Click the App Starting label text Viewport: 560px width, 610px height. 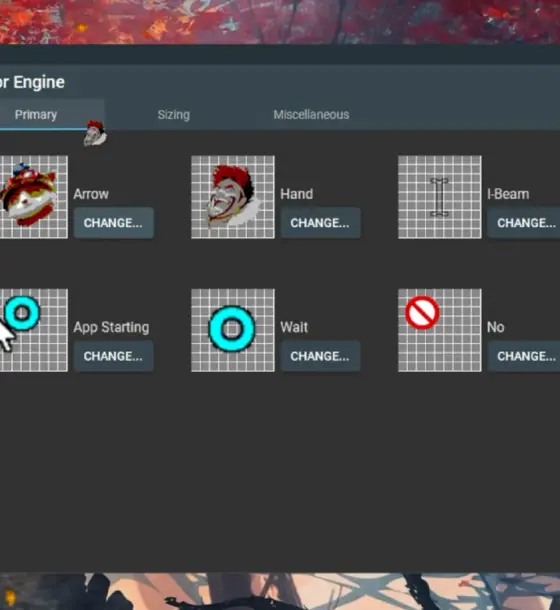[x=111, y=328]
